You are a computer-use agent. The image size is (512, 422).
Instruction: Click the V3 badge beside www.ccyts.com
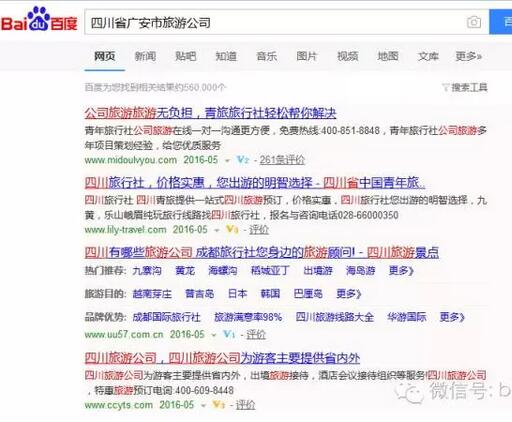pos(219,405)
